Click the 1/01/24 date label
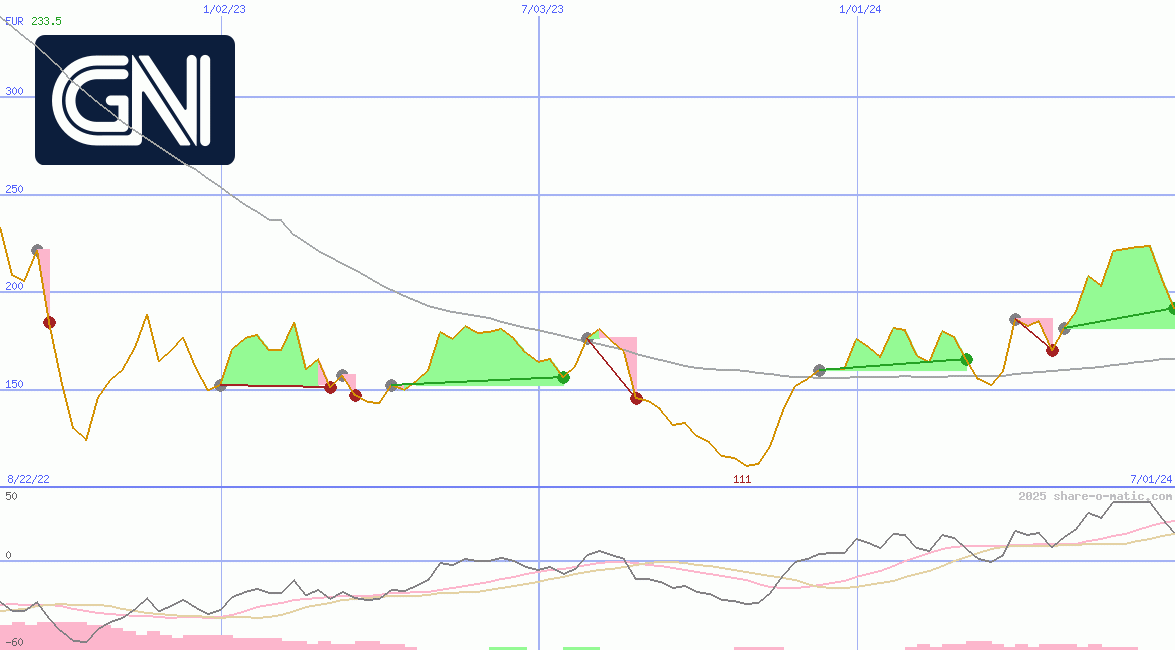1175x650 pixels. point(860,9)
